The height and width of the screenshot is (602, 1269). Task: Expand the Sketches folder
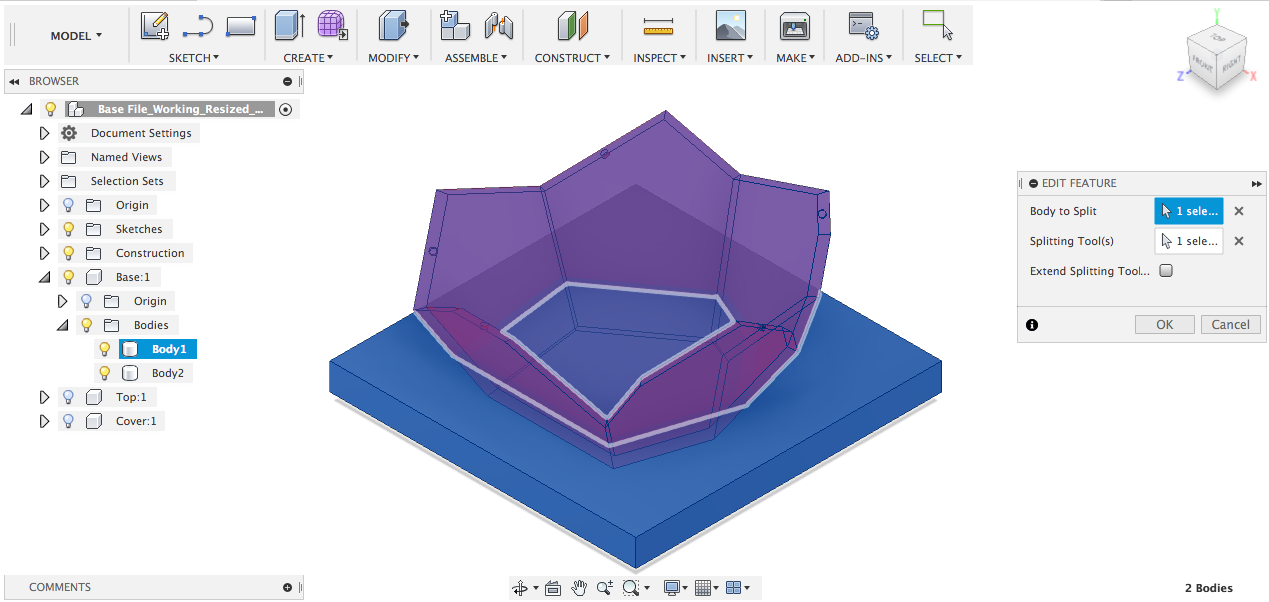[x=44, y=229]
